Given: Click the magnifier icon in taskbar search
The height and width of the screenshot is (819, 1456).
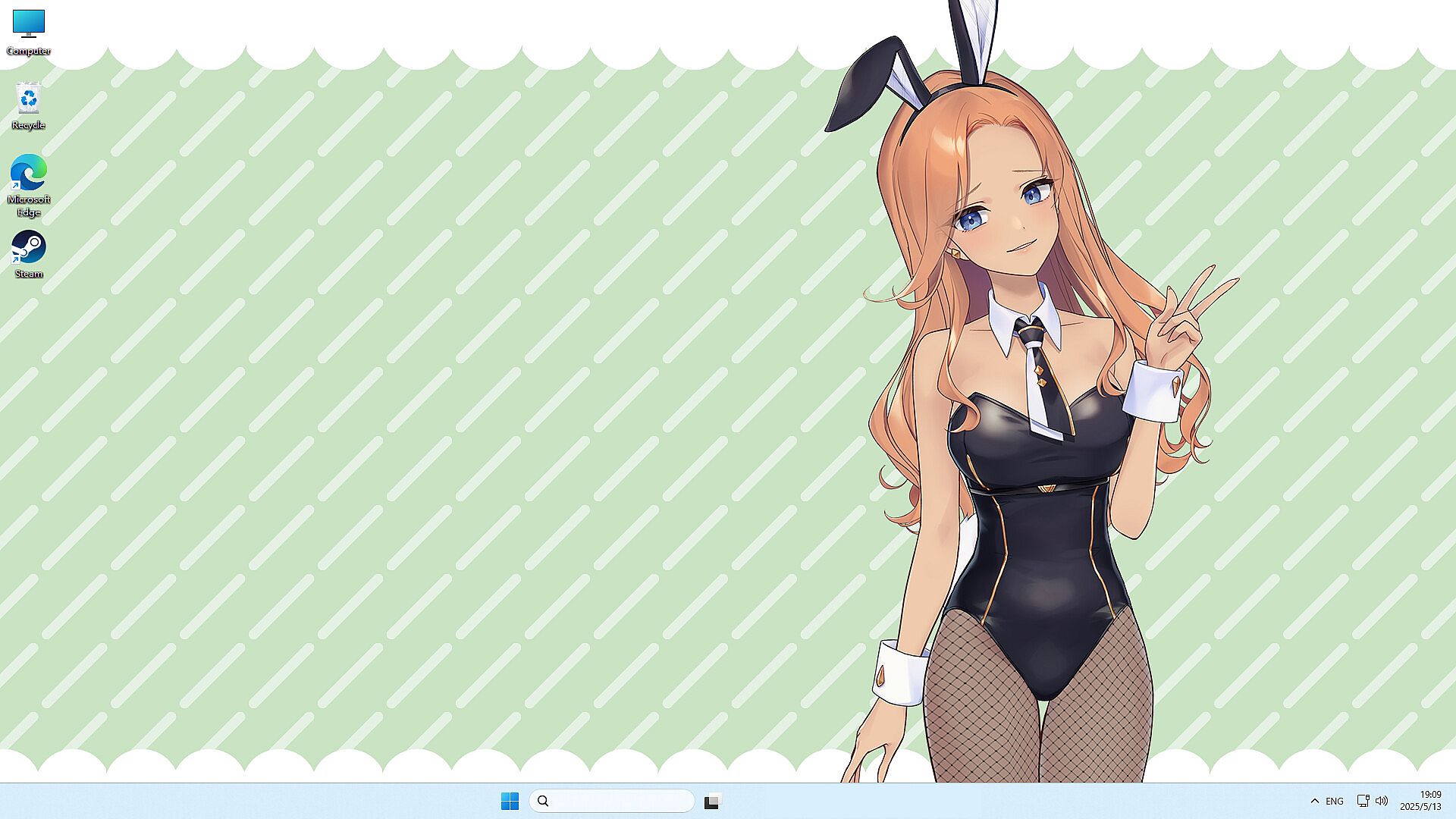Looking at the screenshot, I should coord(543,801).
